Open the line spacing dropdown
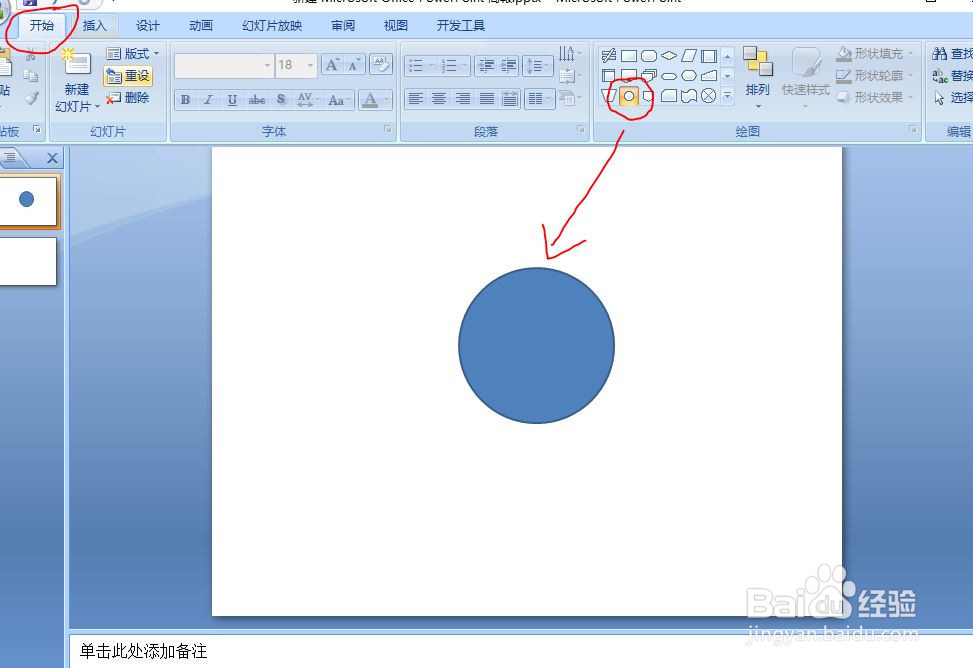973x668 pixels. point(537,65)
